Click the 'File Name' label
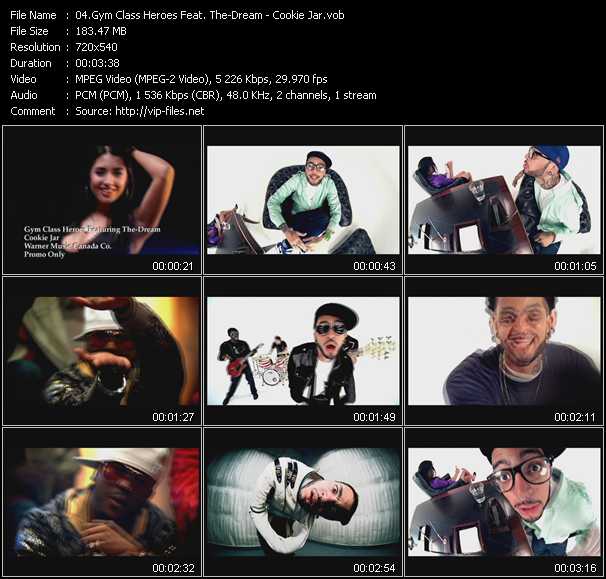 tap(33, 15)
